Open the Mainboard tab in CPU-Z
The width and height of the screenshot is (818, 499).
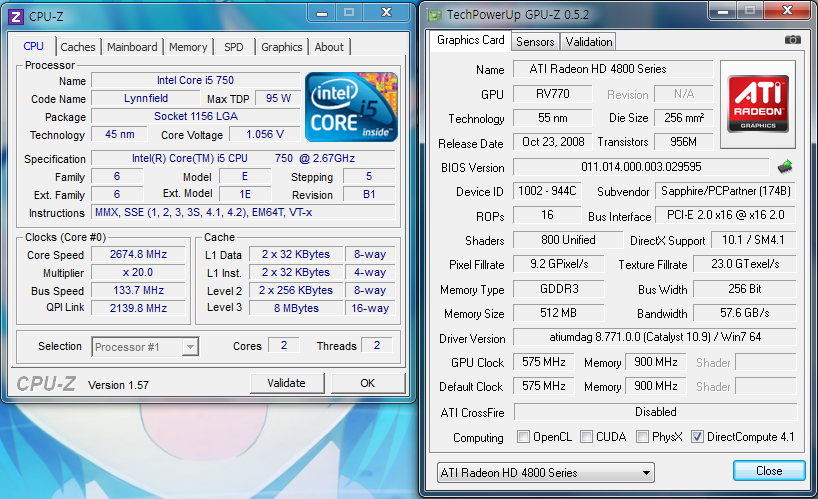pyautogui.click(x=132, y=47)
